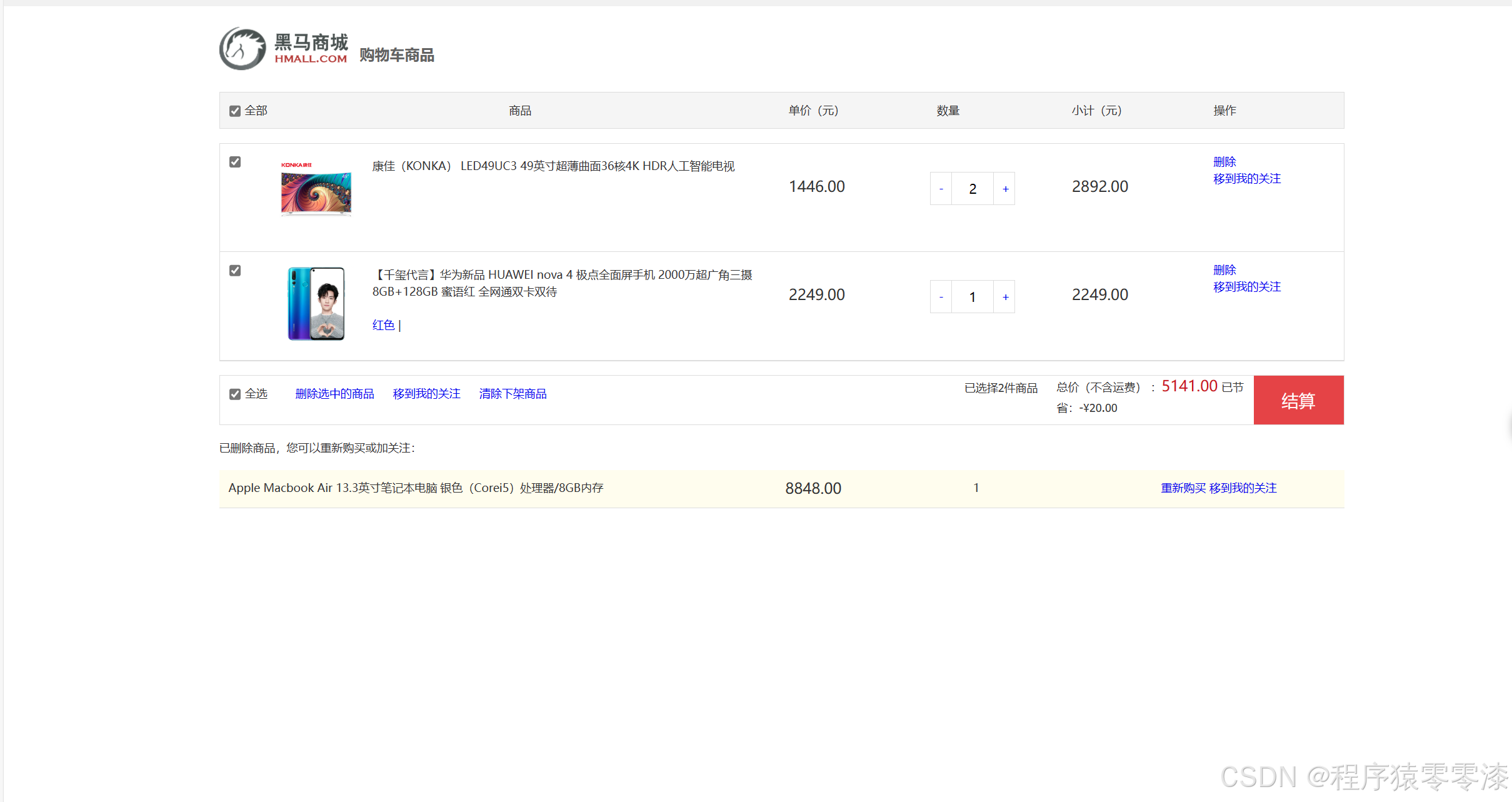Viewport: 1512px width, 802px height.
Task: Increase HUAWEI nova 4 quantity
Action: [1005, 297]
